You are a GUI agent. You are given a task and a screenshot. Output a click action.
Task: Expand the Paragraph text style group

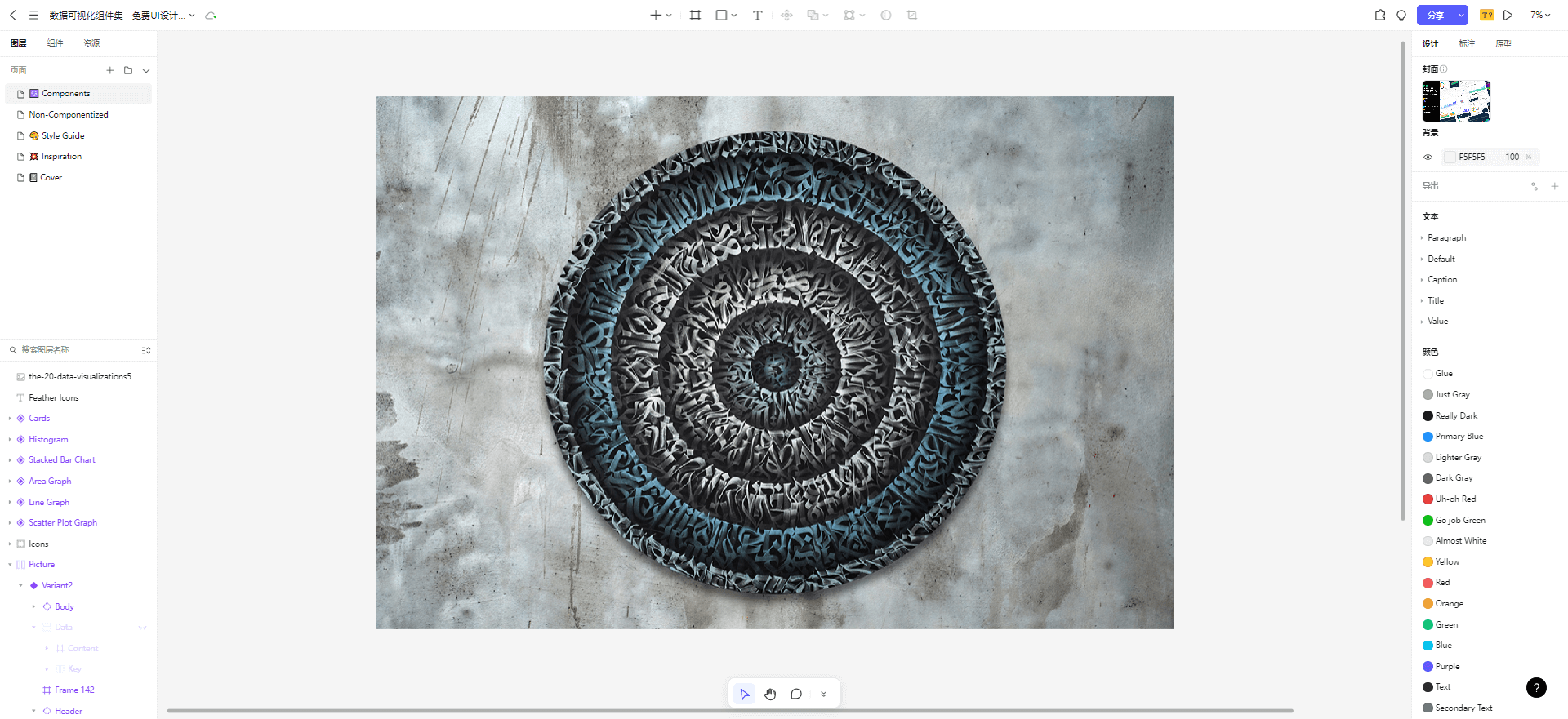pyautogui.click(x=1422, y=237)
